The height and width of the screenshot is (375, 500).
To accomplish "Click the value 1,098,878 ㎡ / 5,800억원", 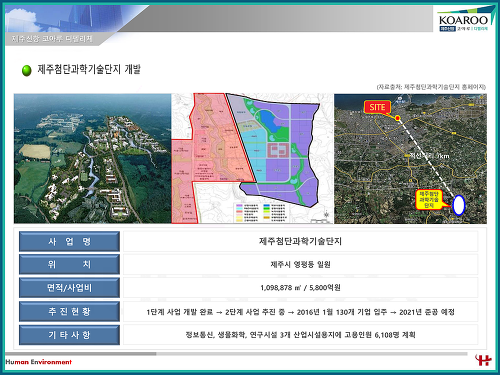I will [300, 288].
